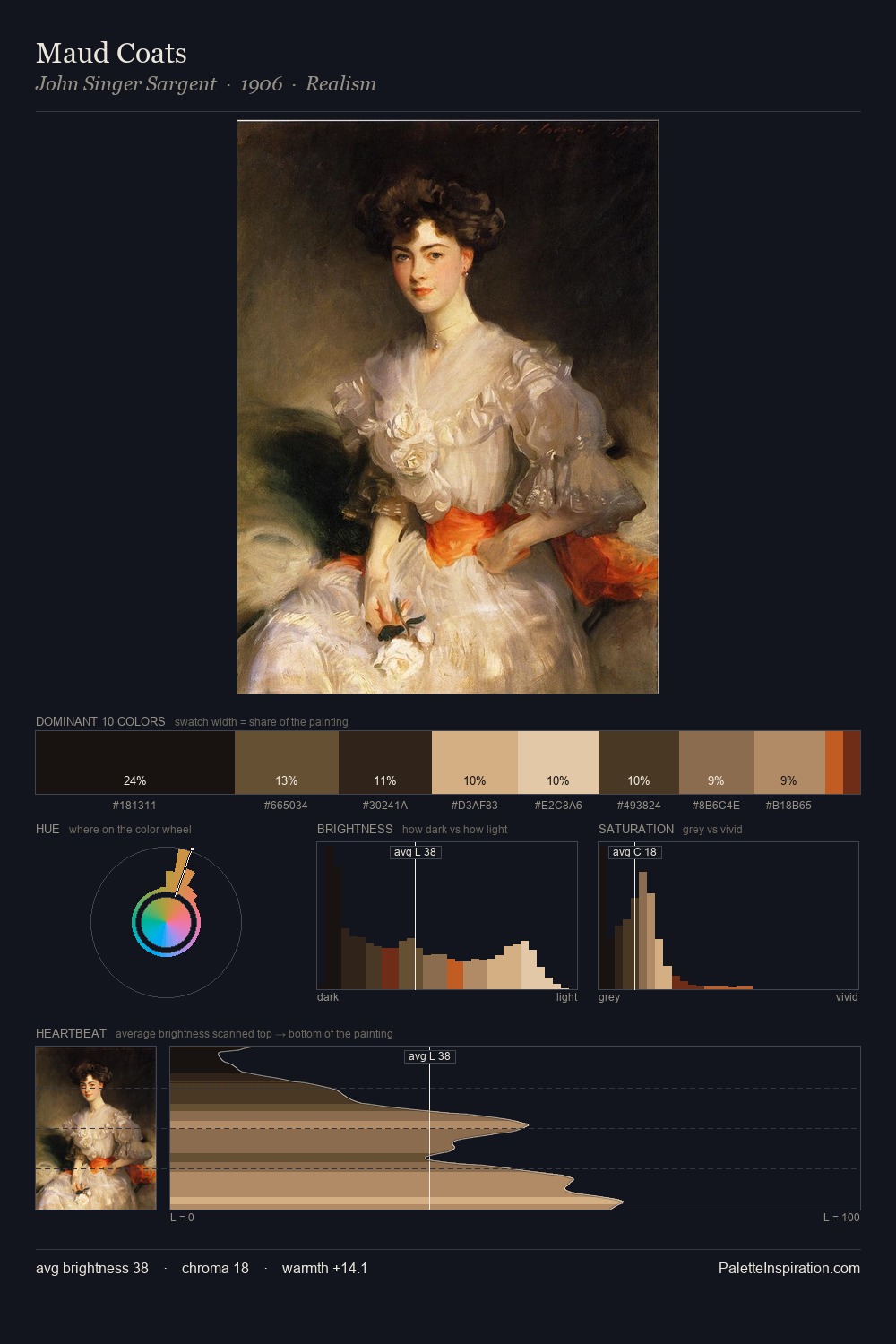Click the 'avg C 18' label in Saturation chart
The width and height of the screenshot is (896, 1344).
(x=634, y=852)
